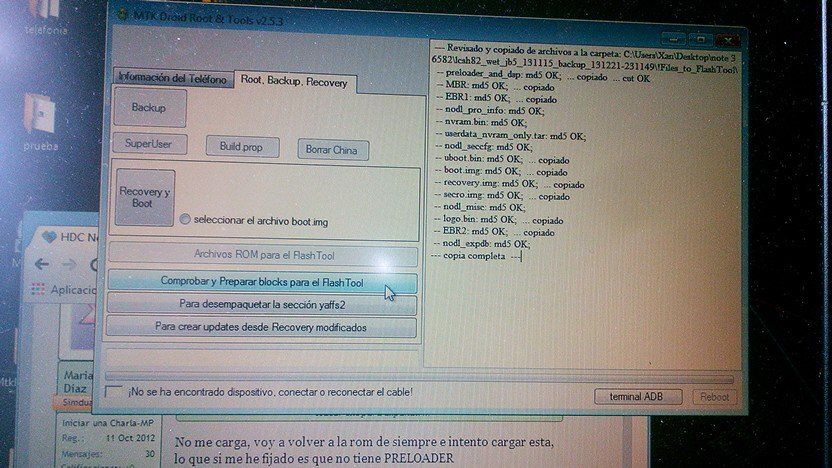Click 'nodl_misc: md5 OK' log line
The height and width of the screenshot is (468, 832).
(x=480, y=207)
